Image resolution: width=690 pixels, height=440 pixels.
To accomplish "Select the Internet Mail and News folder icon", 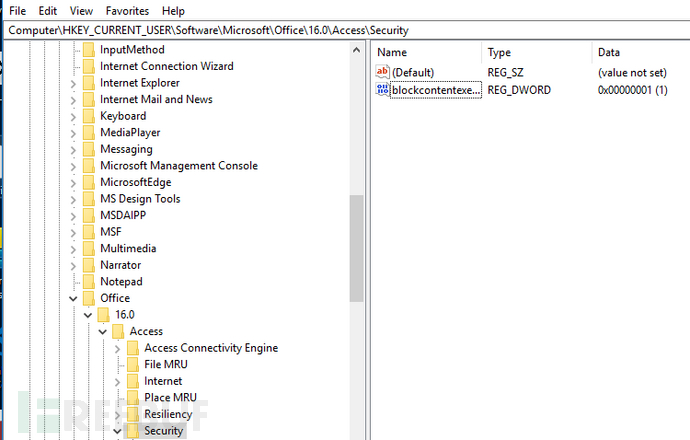I will (x=89, y=99).
